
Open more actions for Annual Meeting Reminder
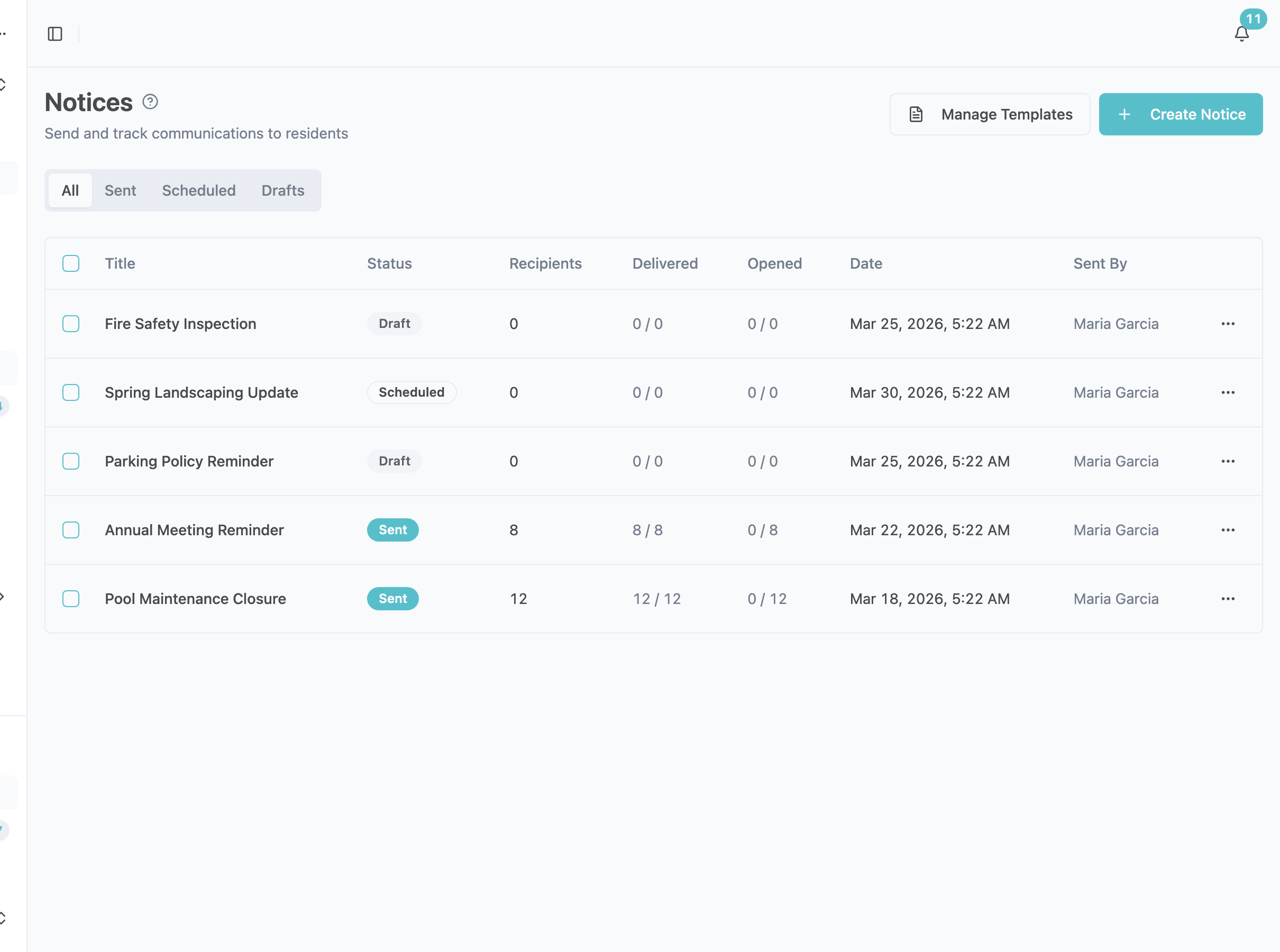pos(1228,530)
